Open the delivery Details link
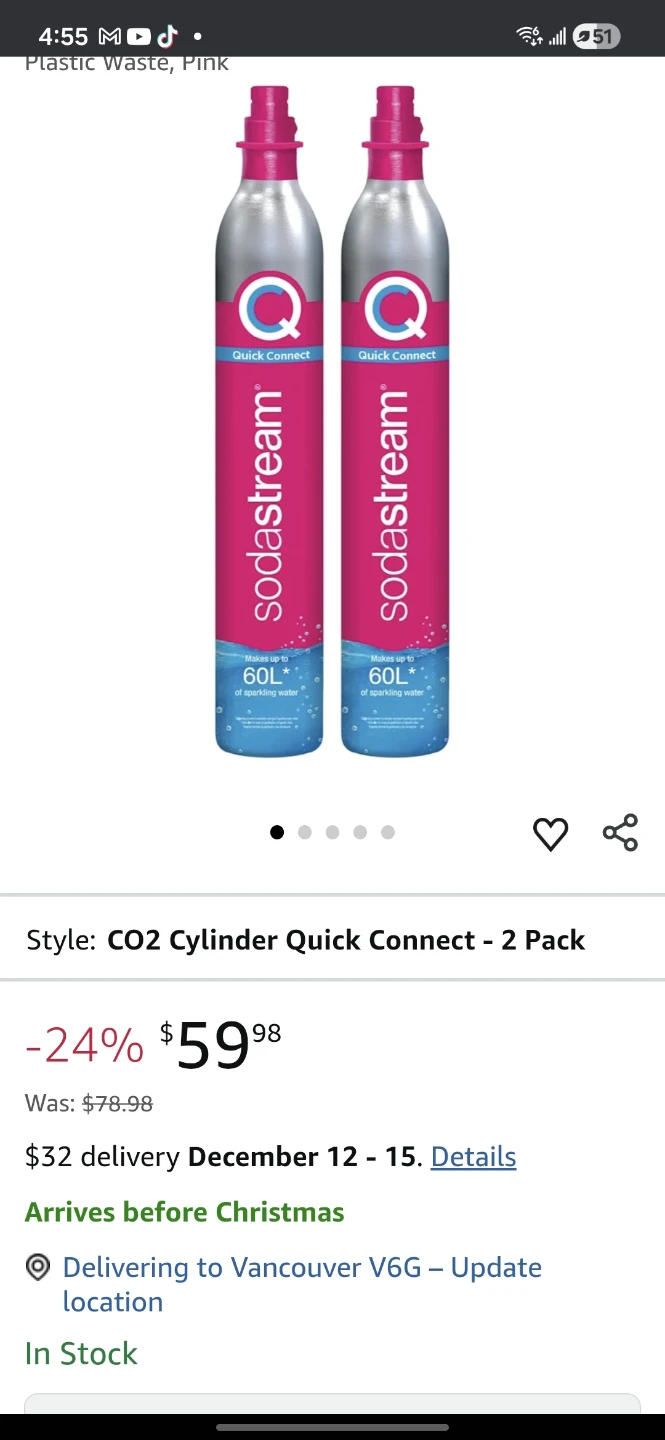The width and height of the screenshot is (665, 1440). pyautogui.click(x=473, y=1157)
